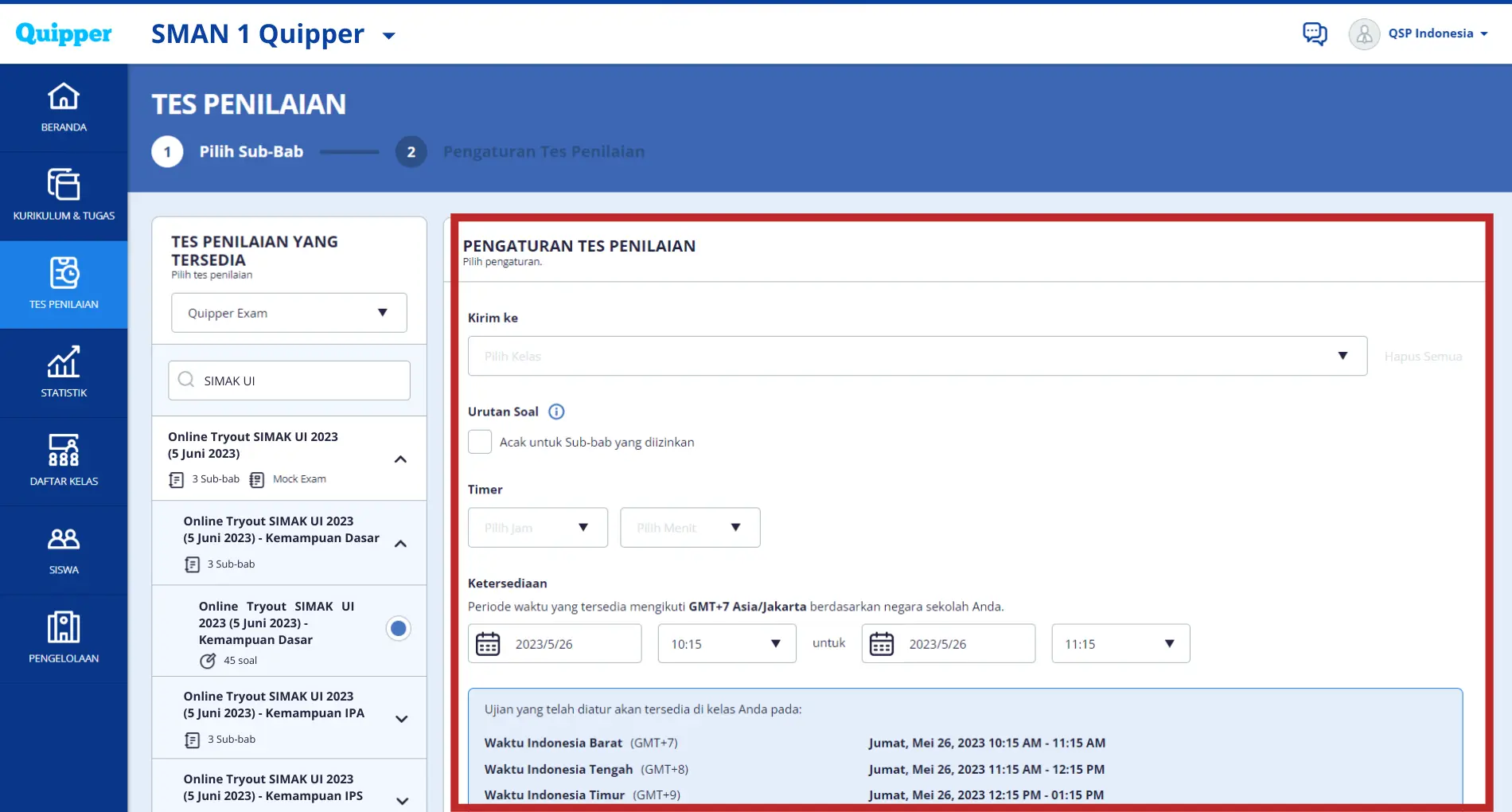This screenshot has width=1512, height=812.
Task: Collapse the Kemampuan Dasar section
Action: tap(401, 544)
